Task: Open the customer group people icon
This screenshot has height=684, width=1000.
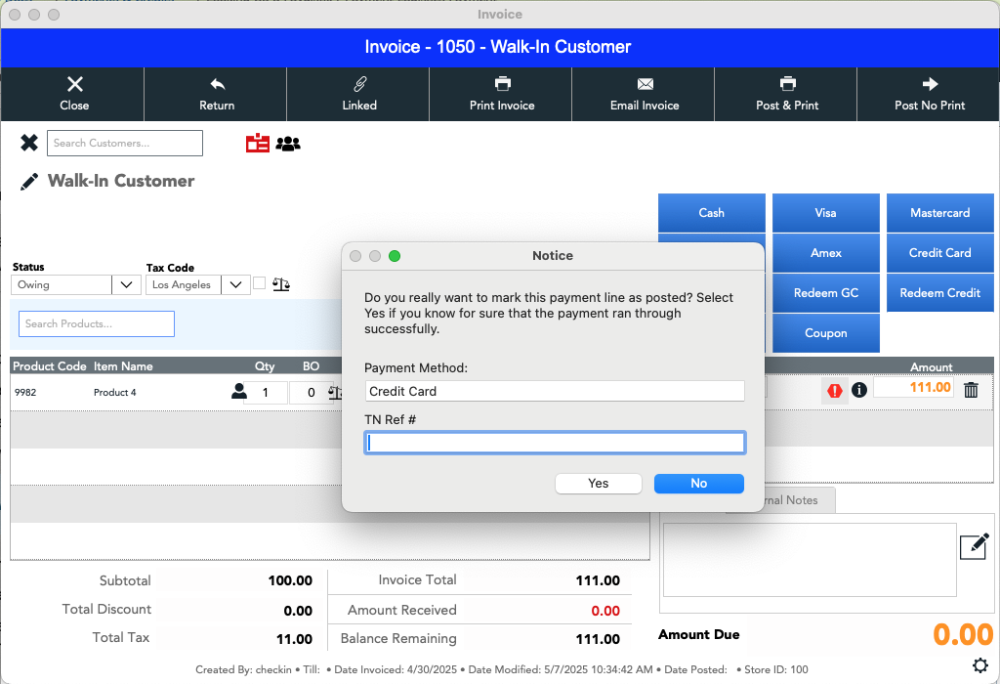Action: coord(288,144)
